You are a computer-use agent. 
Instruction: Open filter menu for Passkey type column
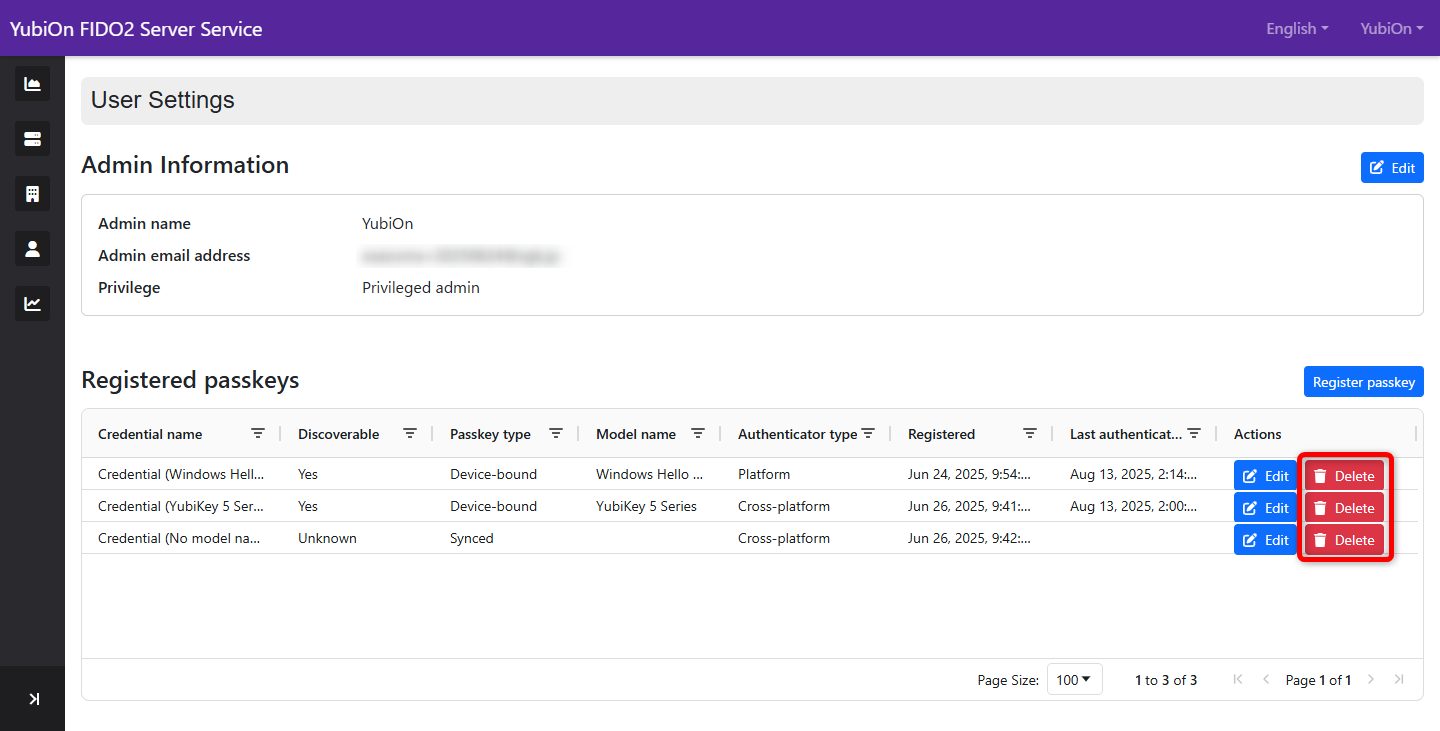coord(556,434)
